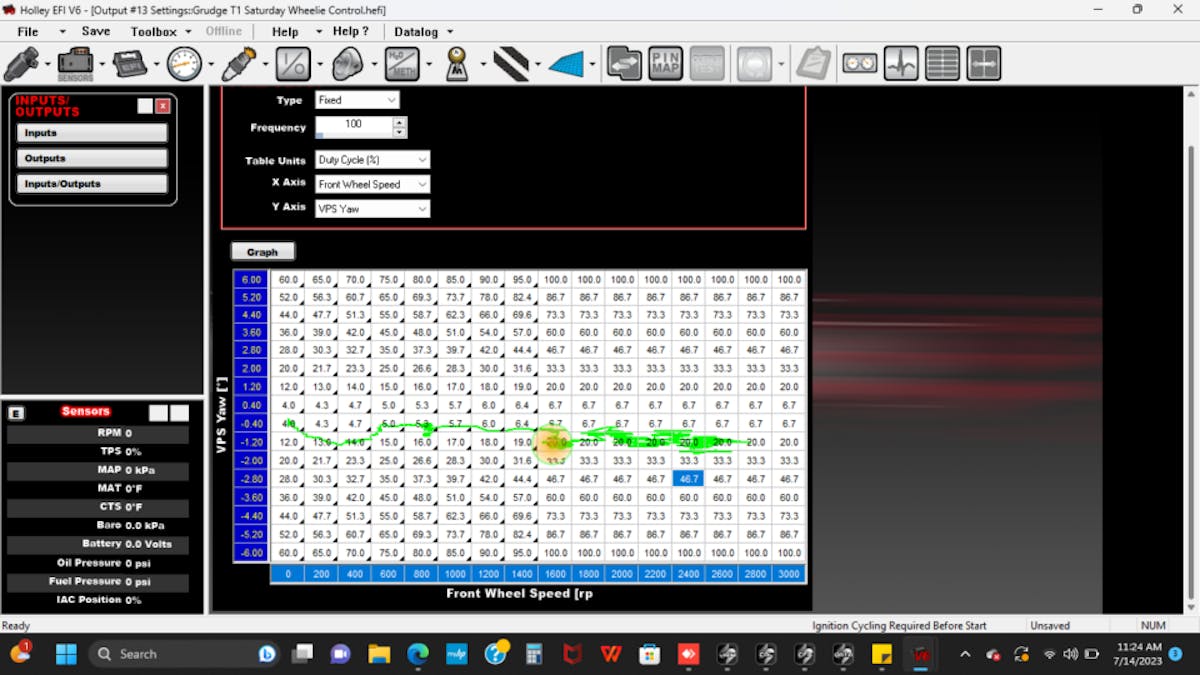Click the PIN MAP toolbar icon
Viewport: 1200px width, 675px height.
click(667, 63)
